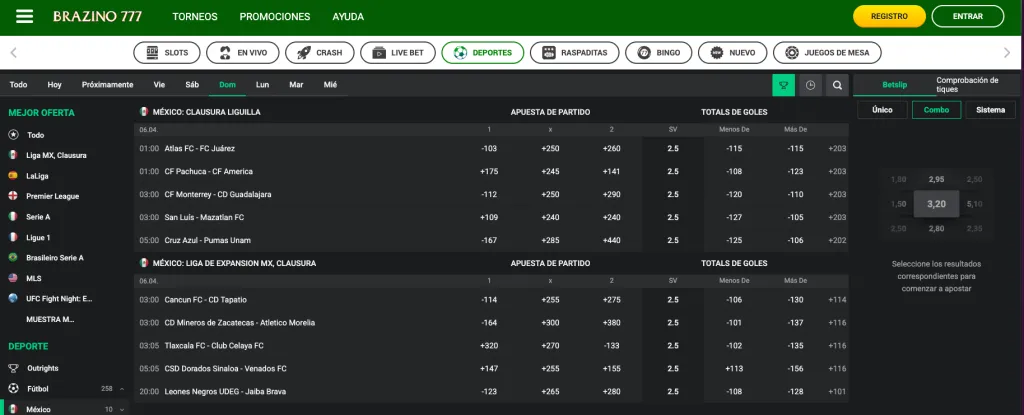Select Combo bet type
Viewport: 1024px width, 415px height.
(x=936, y=110)
